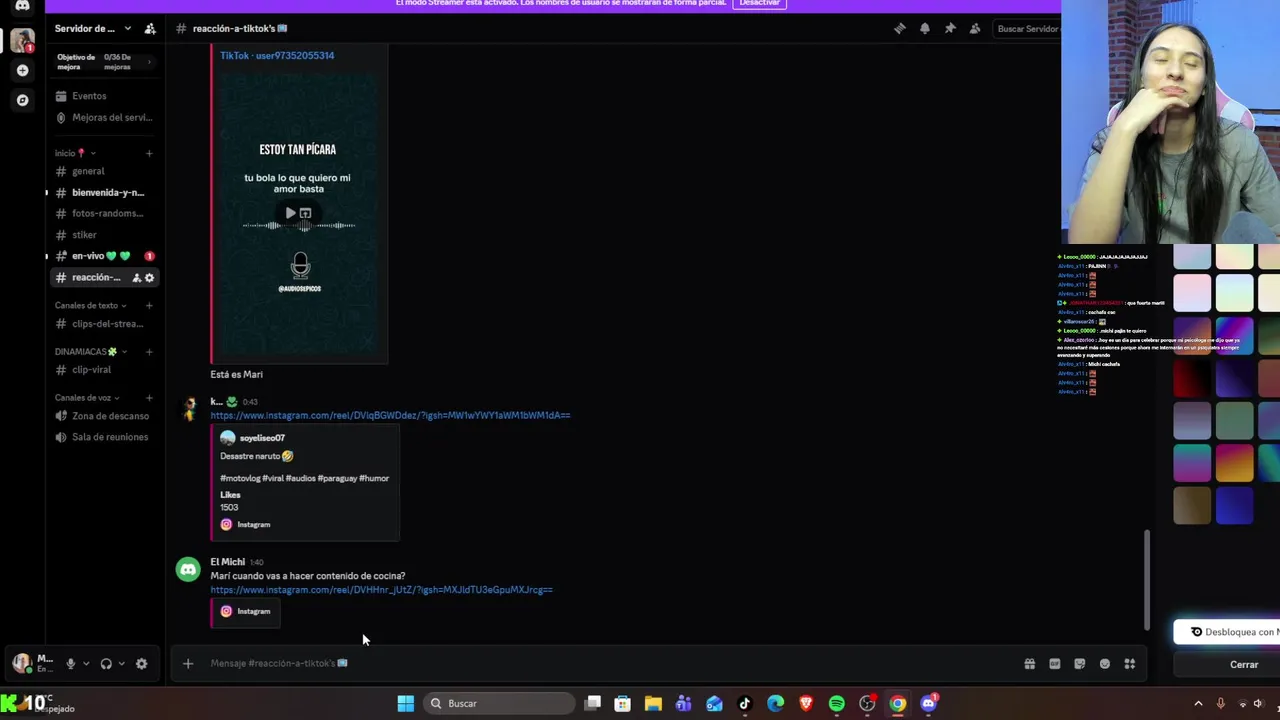The width and height of the screenshot is (1280, 720).
Task: Join Zona de descanso voice channel
Action: (x=104, y=416)
